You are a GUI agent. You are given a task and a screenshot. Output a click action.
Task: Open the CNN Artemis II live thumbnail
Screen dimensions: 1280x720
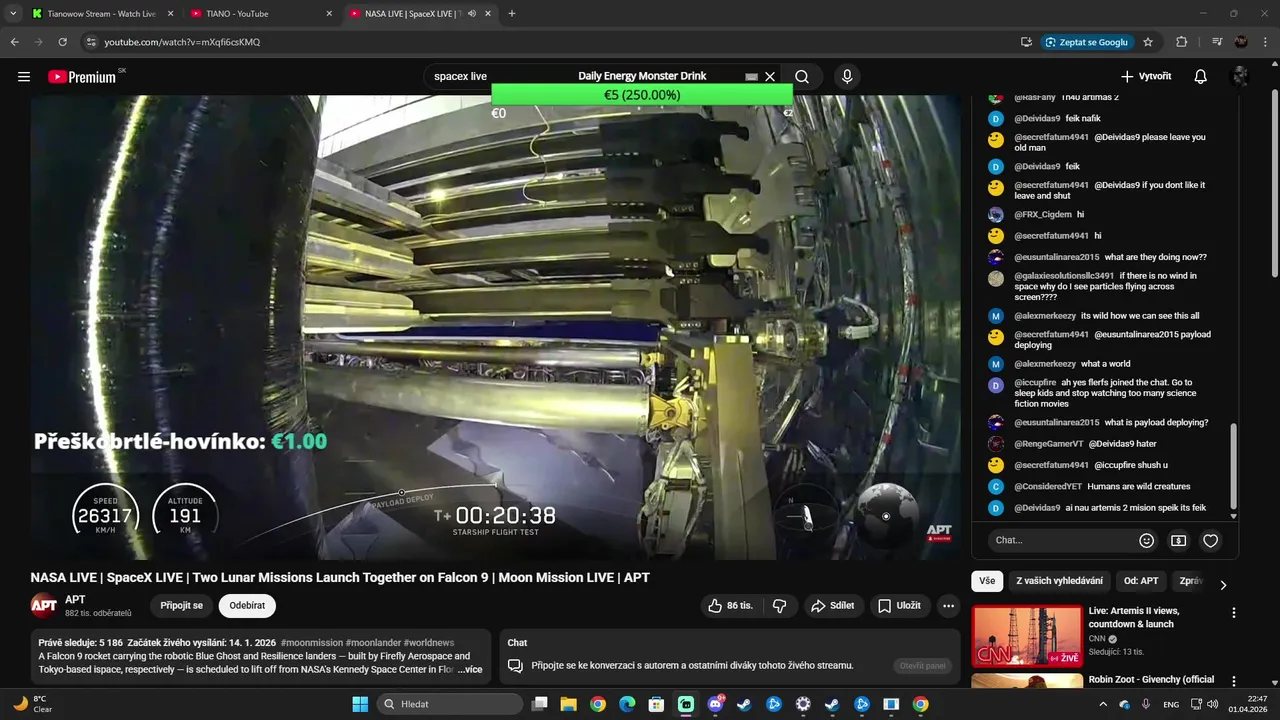coord(1027,635)
